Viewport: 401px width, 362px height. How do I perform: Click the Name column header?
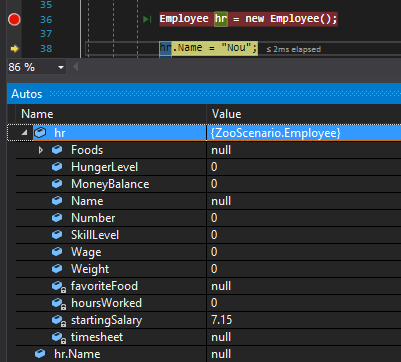[111, 114]
